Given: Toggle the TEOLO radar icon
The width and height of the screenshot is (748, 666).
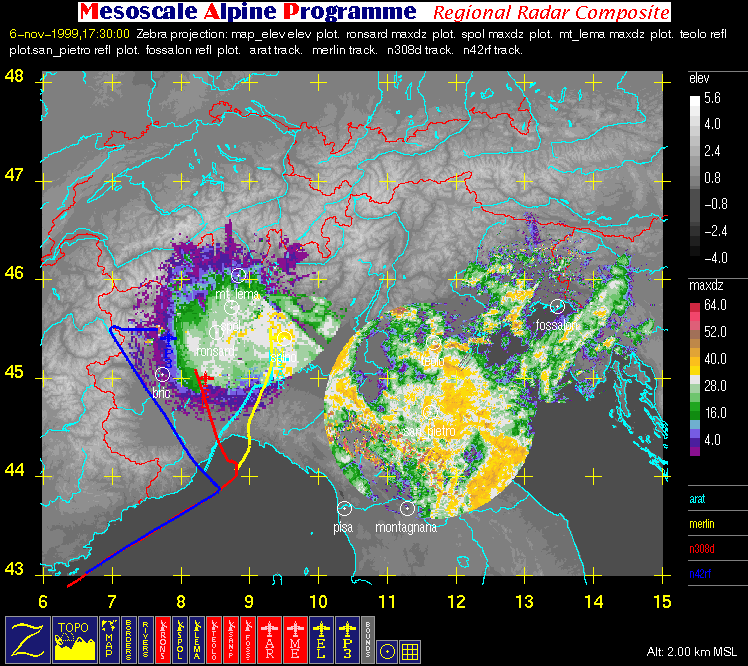Looking at the screenshot, I should coord(214,639).
